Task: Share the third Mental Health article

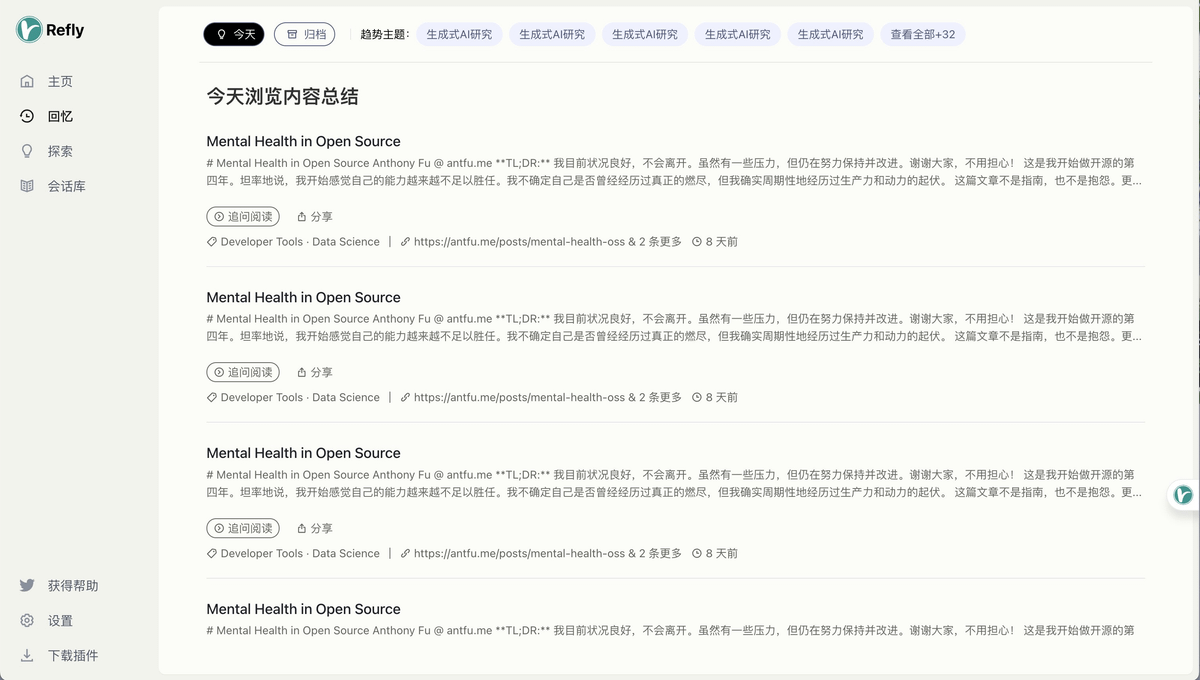Action: 315,528
